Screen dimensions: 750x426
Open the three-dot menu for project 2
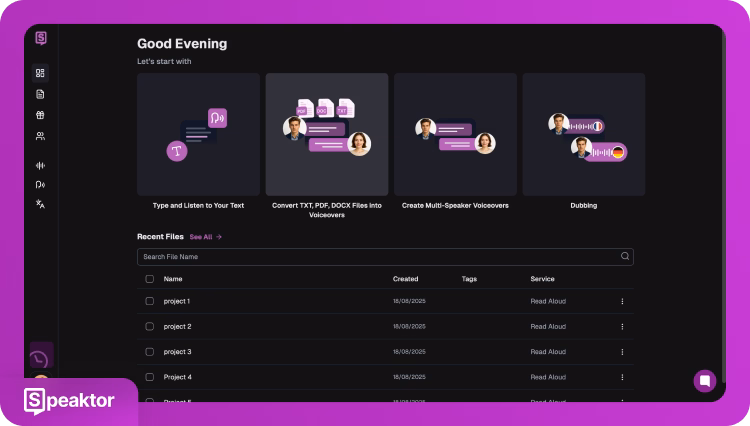(x=622, y=327)
